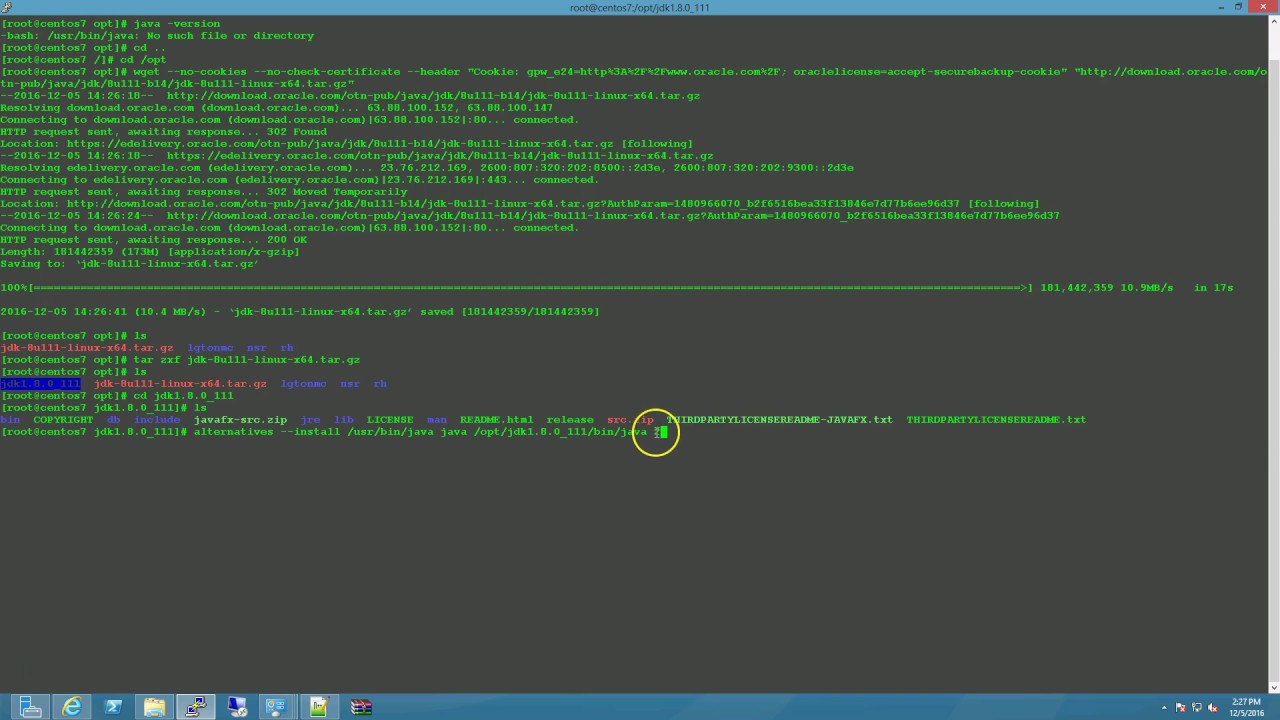Click the highlighted jdk1.8.0_111 directory name
This screenshot has width=1280, height=720.
click(40, 384)
